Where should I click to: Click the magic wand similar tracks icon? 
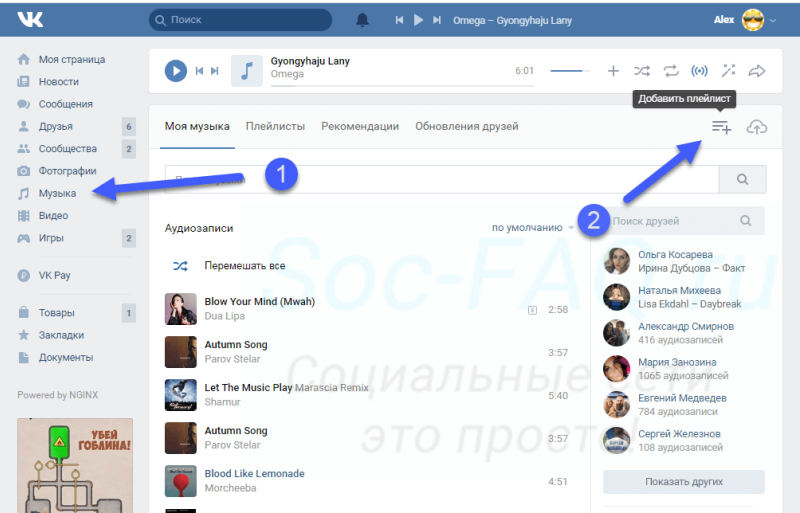click(x=729, y=70)
